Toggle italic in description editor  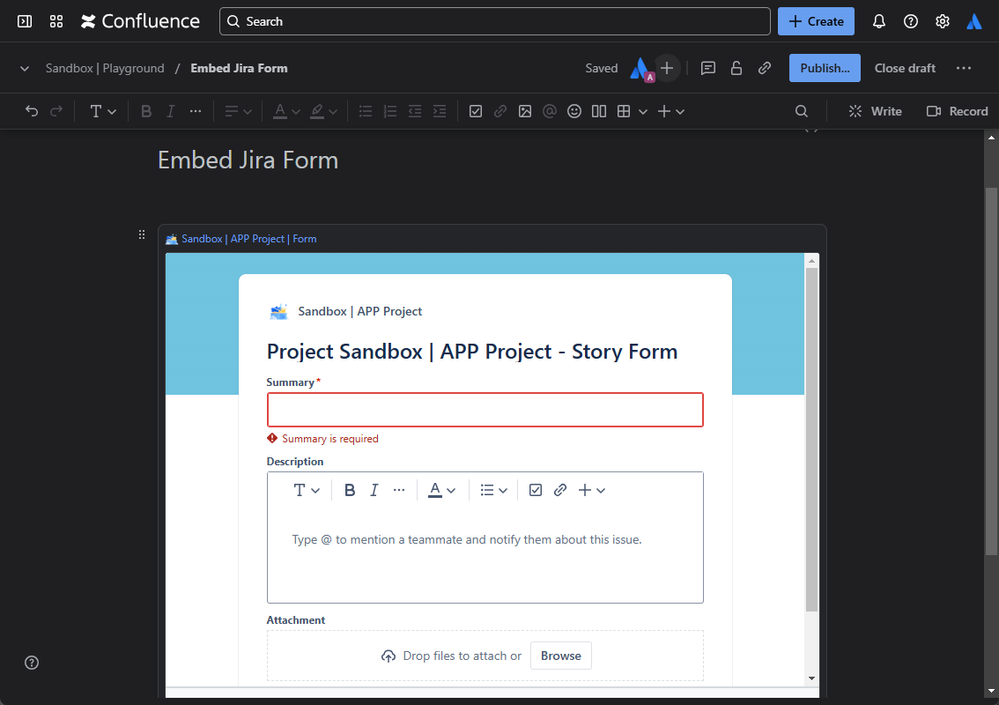pyautogui.click(x=374, y=490)
